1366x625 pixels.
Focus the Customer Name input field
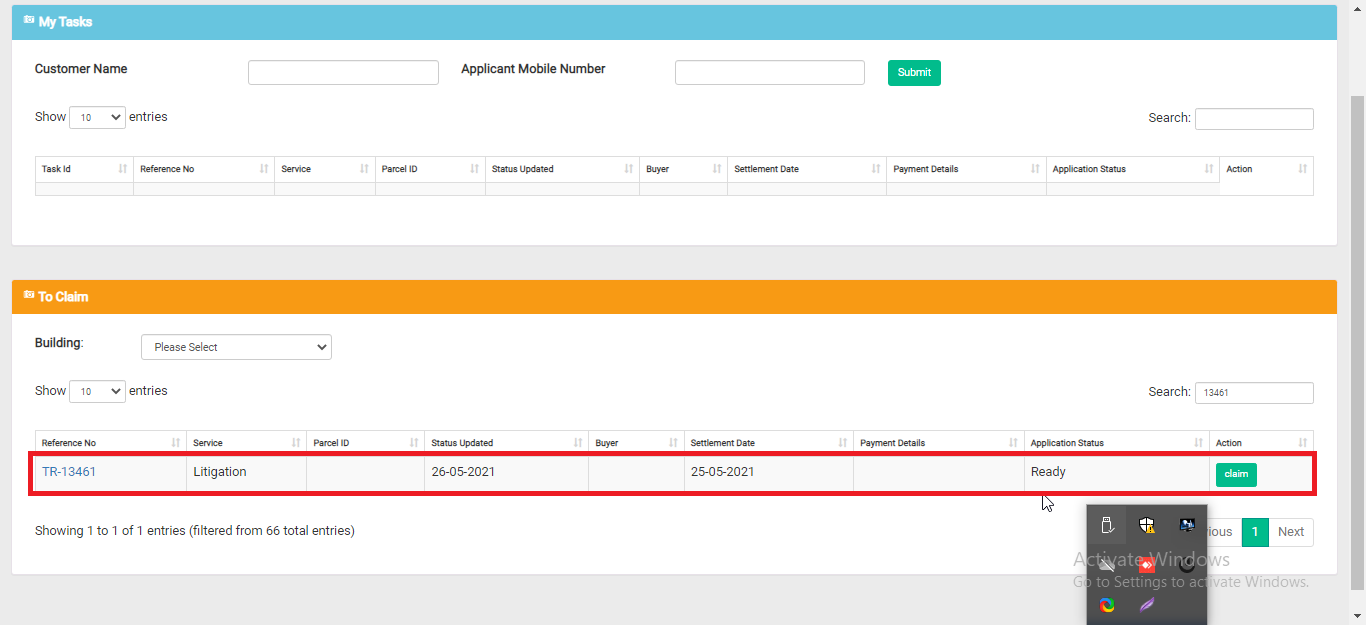[343, 72]
